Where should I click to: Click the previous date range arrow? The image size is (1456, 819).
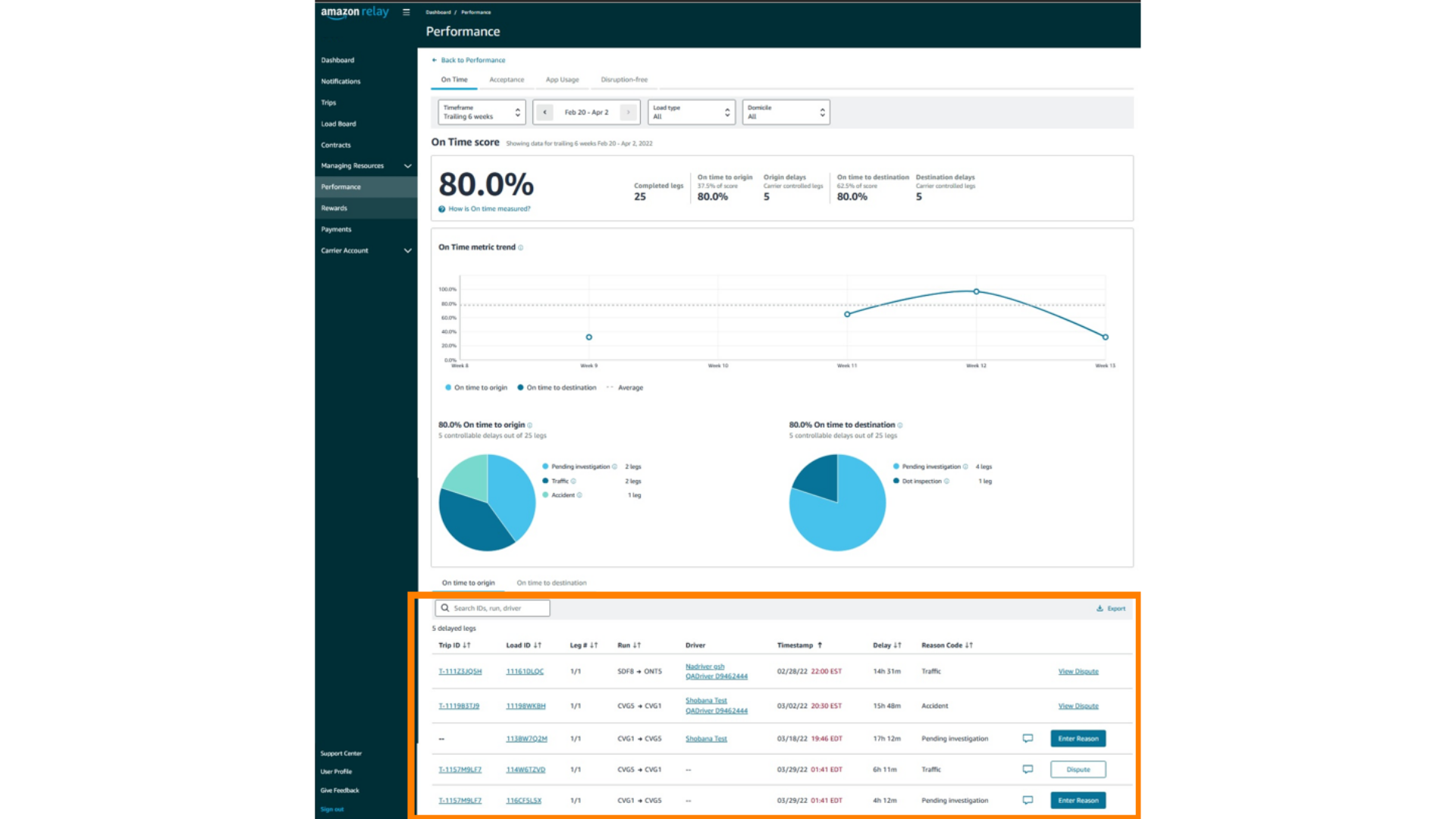pyautogui.click(x=544, y=112)
